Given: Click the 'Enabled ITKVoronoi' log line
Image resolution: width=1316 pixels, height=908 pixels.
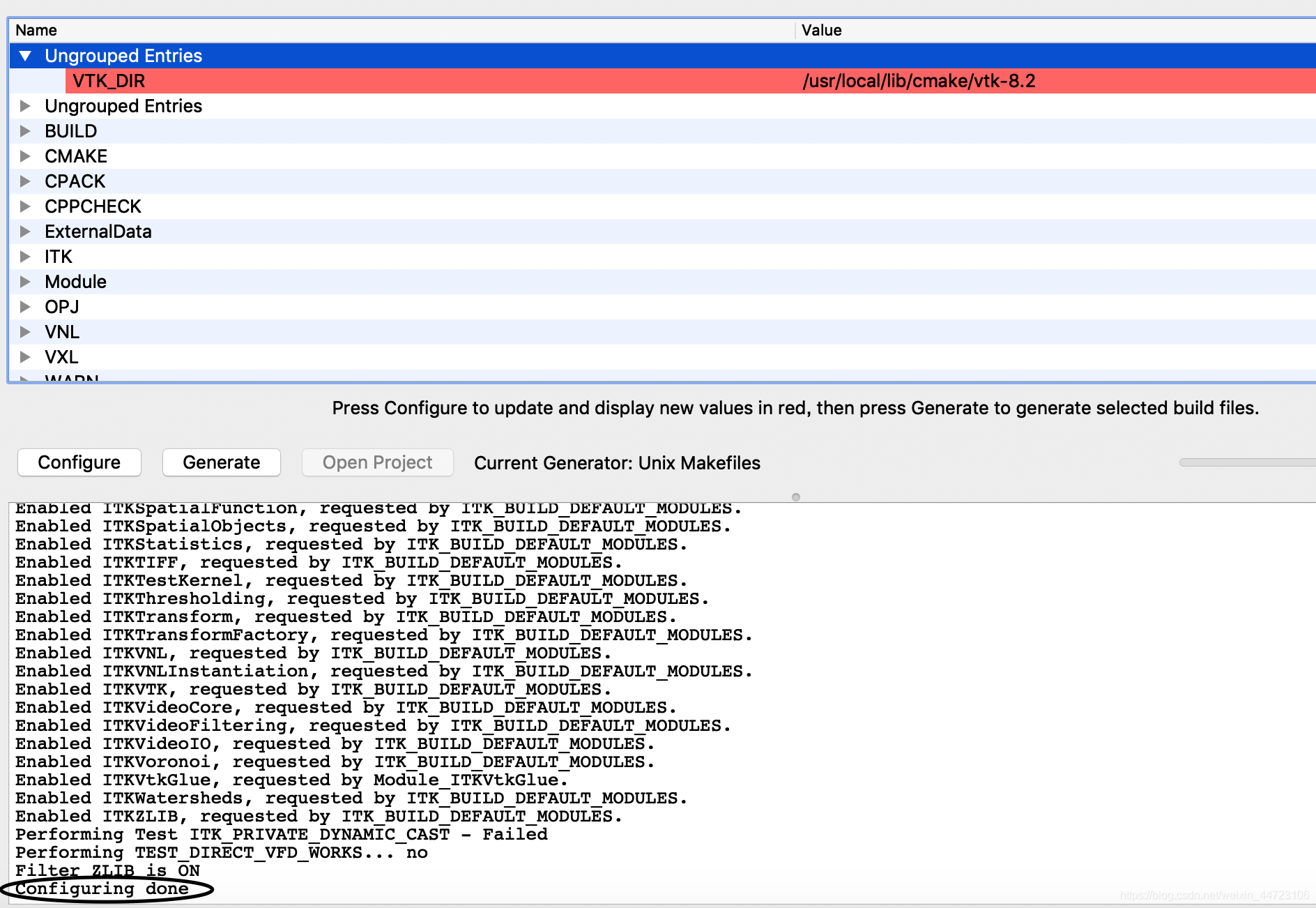Looking at the screenshot, I should coord(335,762).
